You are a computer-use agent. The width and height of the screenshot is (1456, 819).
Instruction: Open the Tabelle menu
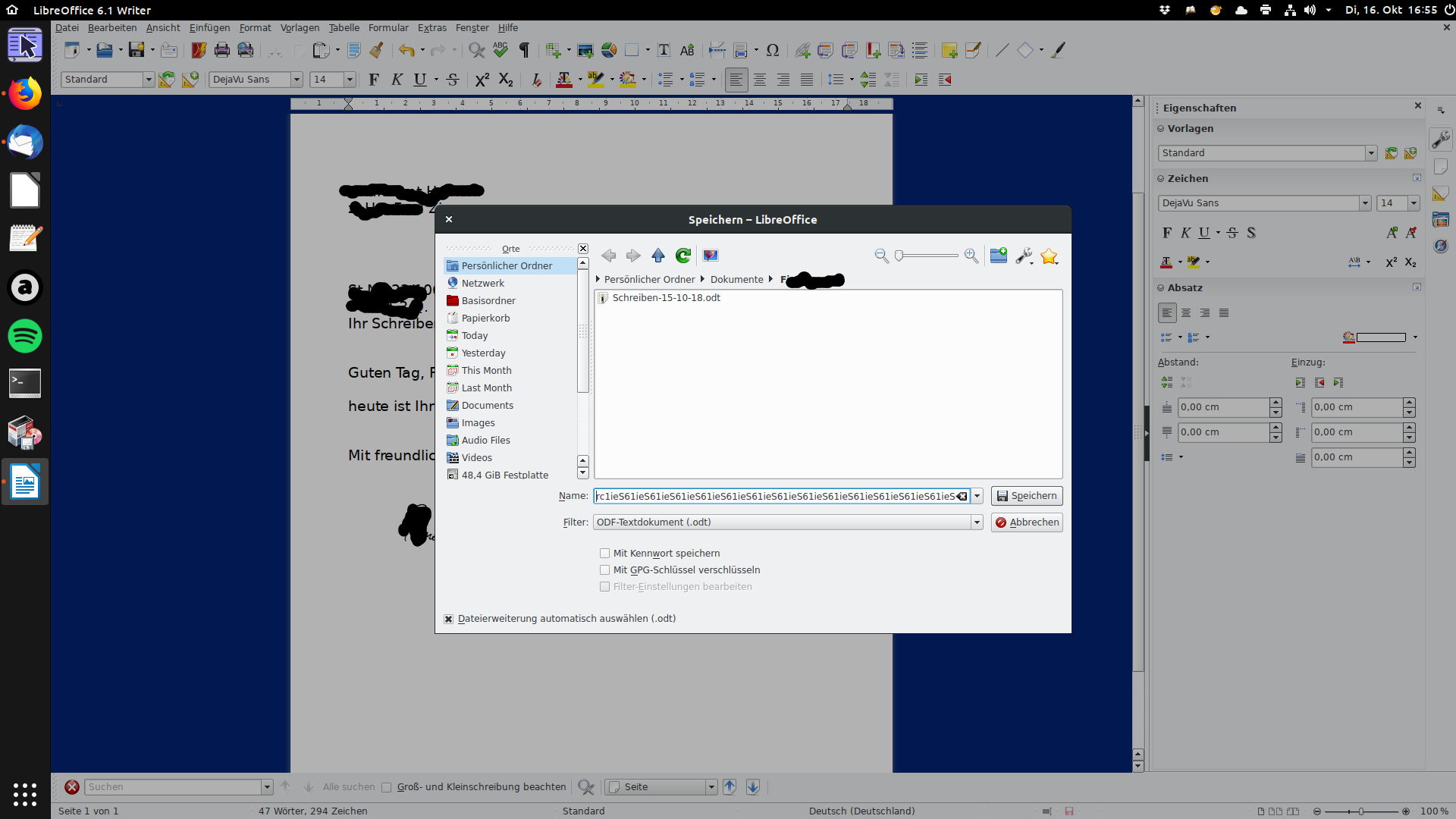pos(344,28)
